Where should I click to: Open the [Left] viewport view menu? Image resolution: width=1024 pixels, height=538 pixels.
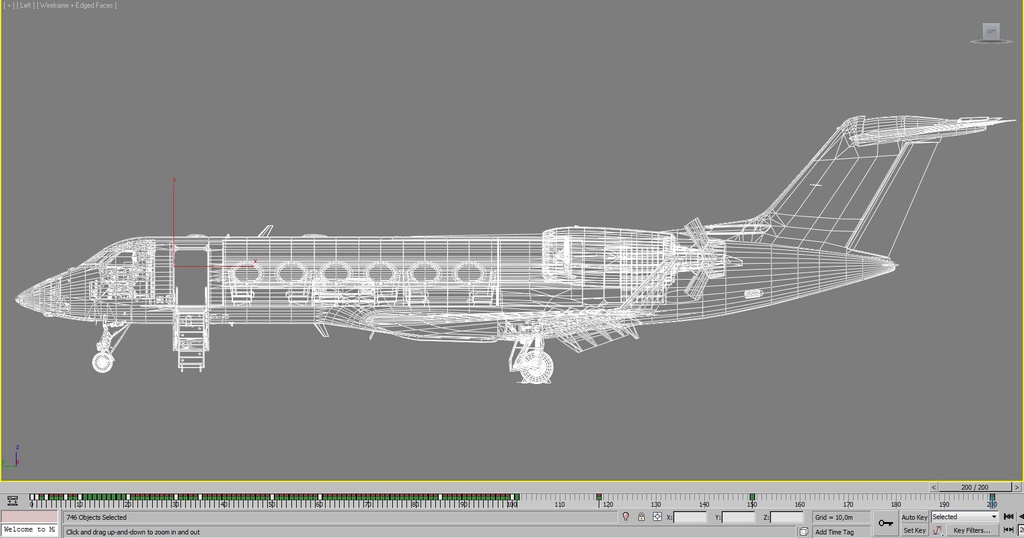[26, 5]
